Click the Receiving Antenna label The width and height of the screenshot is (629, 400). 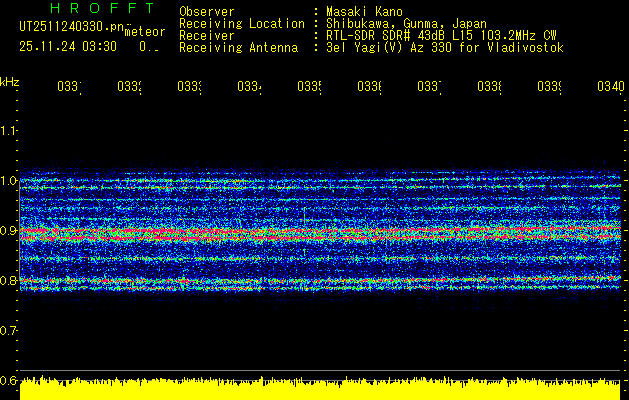(x=238, y=48)
